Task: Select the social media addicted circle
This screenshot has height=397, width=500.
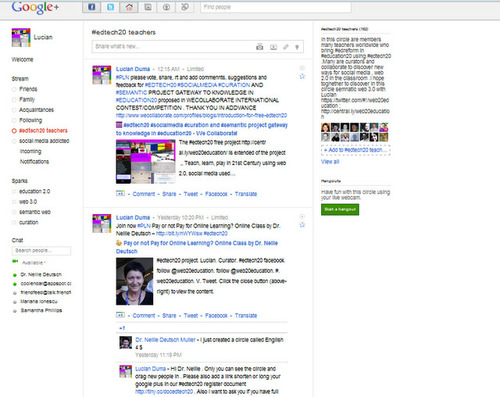Action: pos(44,141)
